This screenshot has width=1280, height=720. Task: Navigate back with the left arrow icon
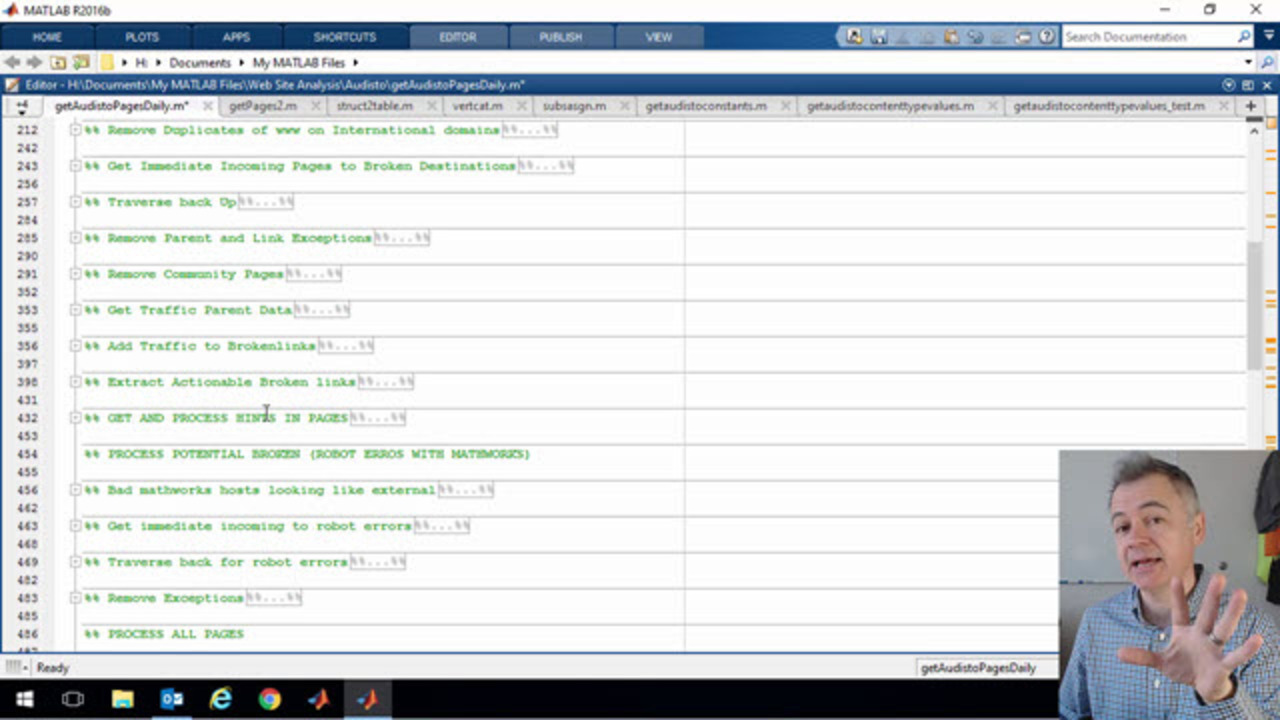(x=13, y=62)
